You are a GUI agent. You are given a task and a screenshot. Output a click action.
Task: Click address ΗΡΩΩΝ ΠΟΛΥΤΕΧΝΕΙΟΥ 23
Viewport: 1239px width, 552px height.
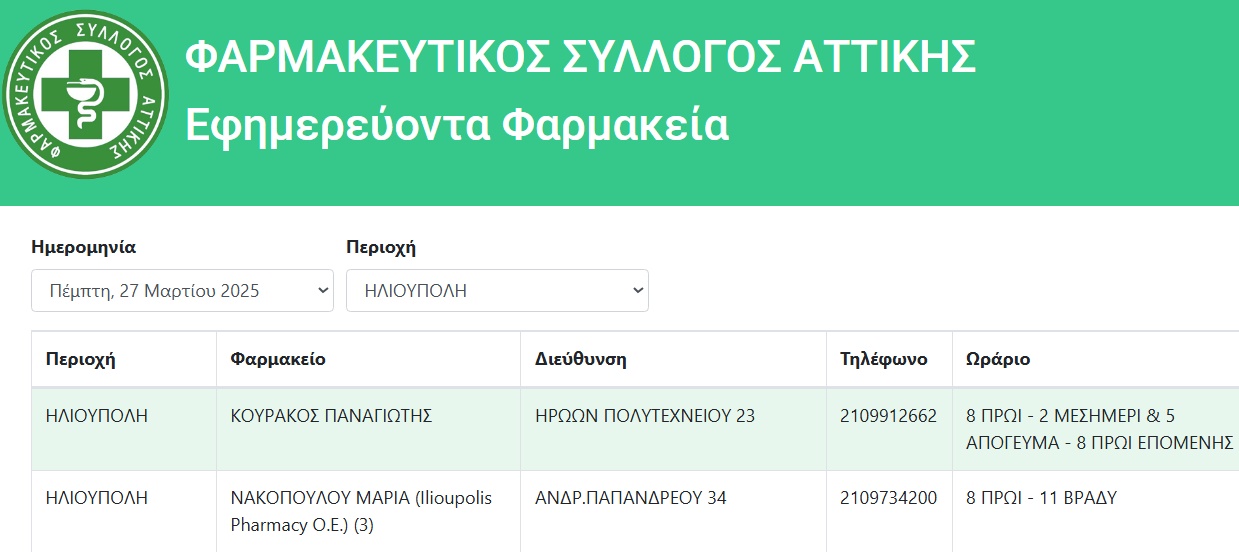(645, 416)
